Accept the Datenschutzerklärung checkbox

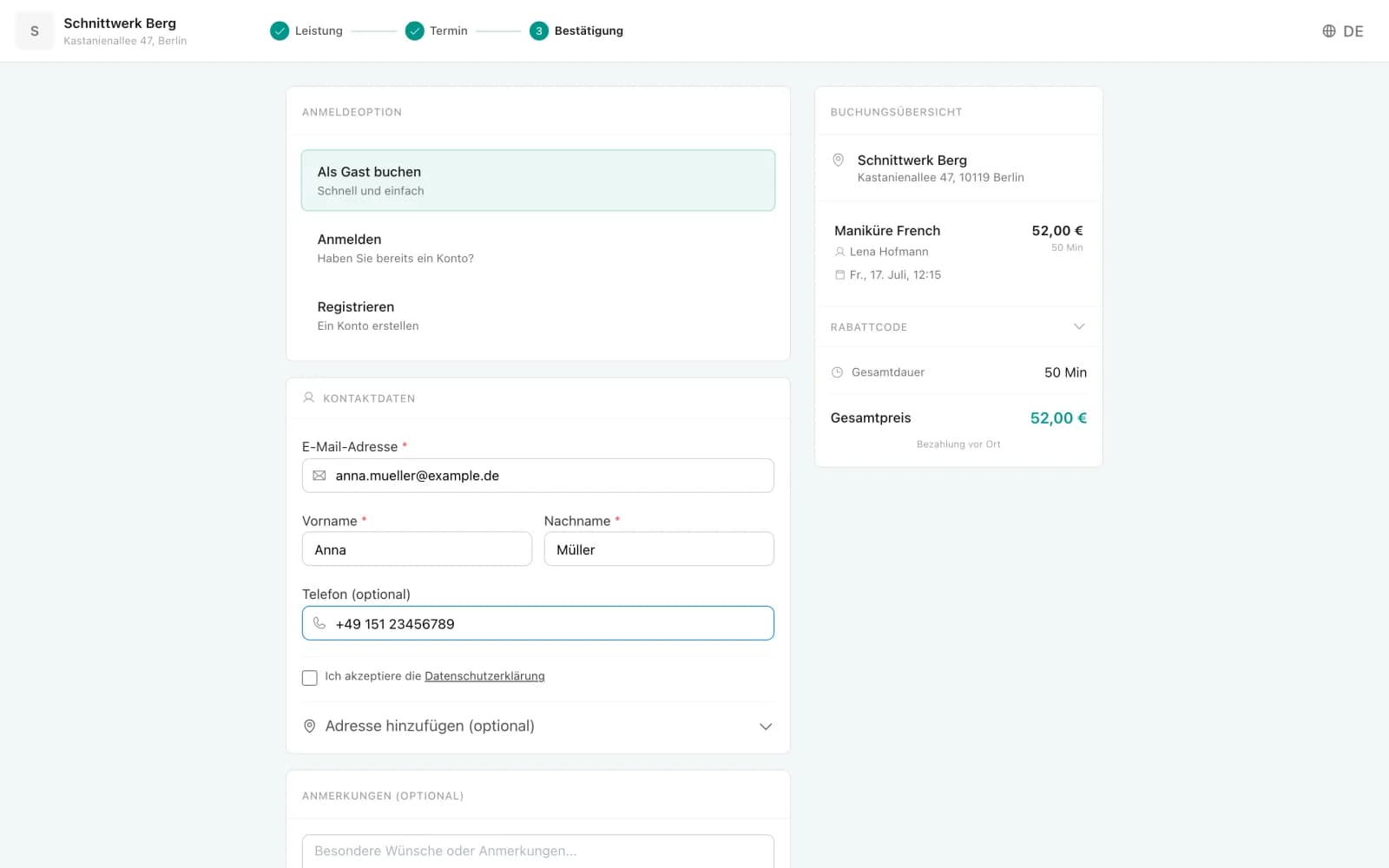[309, 677]
